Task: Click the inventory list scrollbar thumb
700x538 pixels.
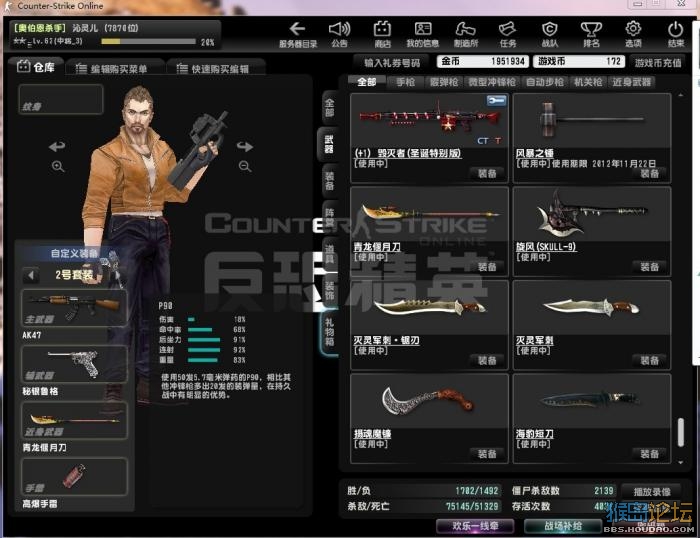Action: (x=680, y=432)
